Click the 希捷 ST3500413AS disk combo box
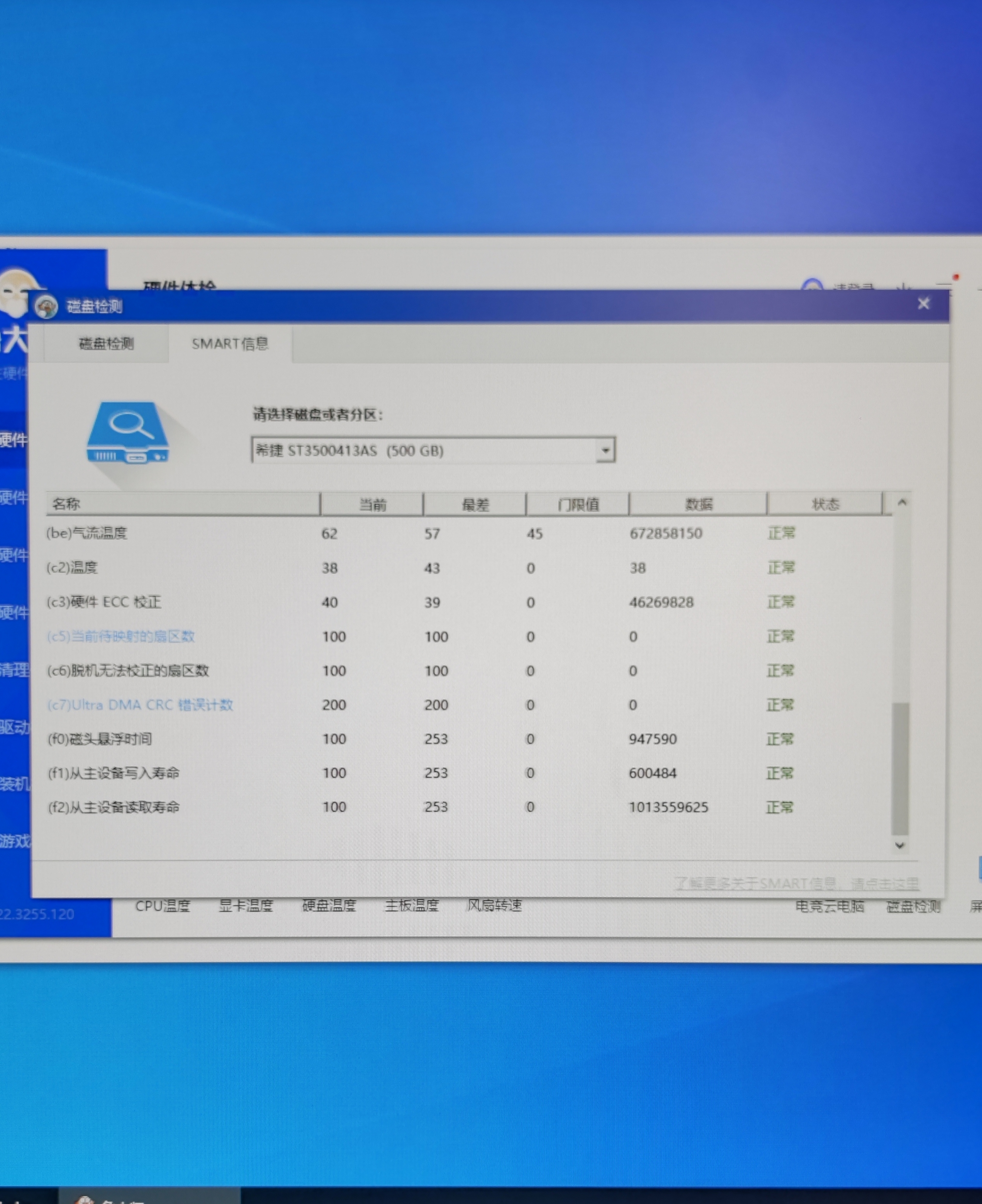 tap(433, 450)
